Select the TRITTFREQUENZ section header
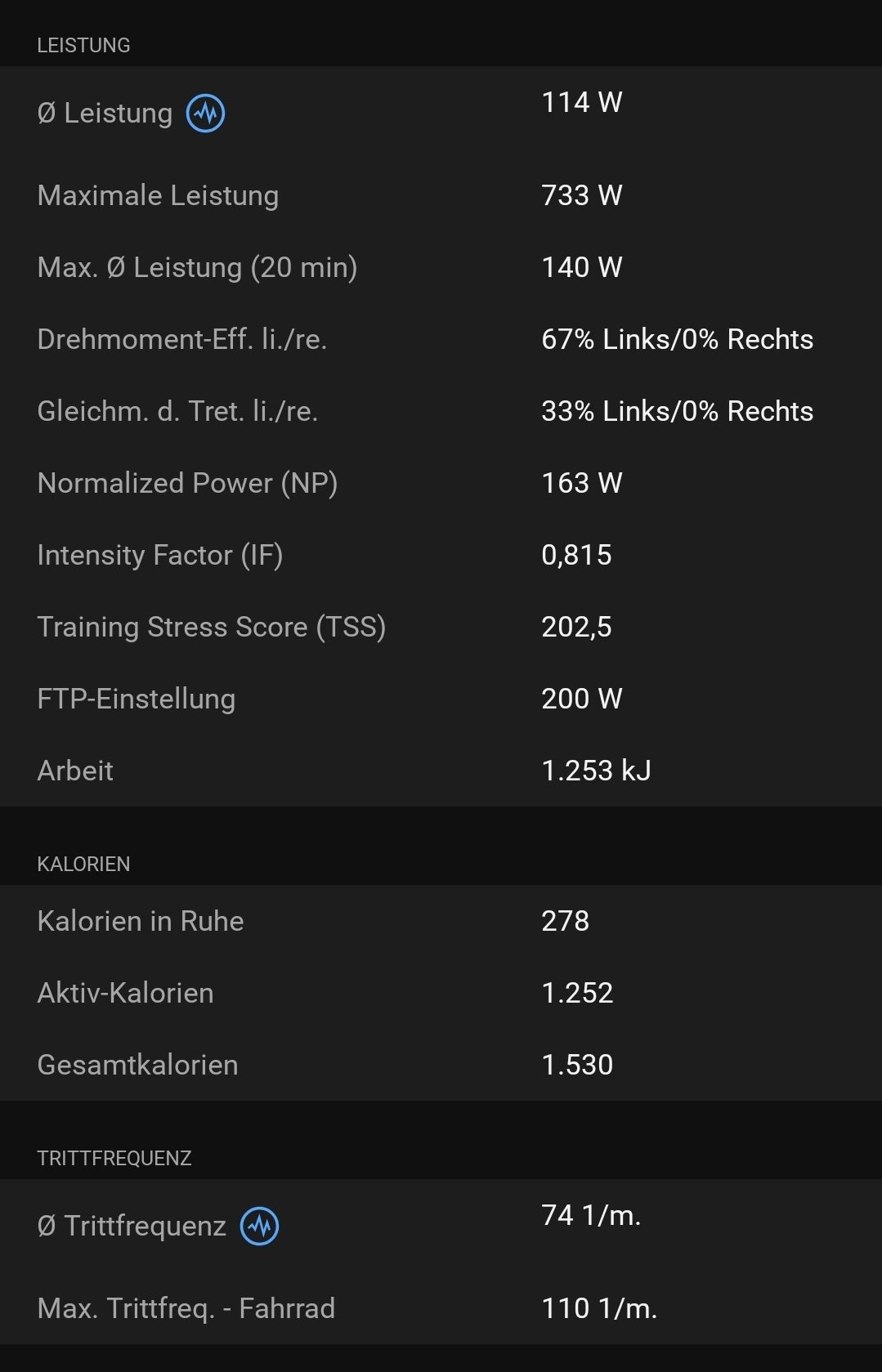 tap(114, 1158)
